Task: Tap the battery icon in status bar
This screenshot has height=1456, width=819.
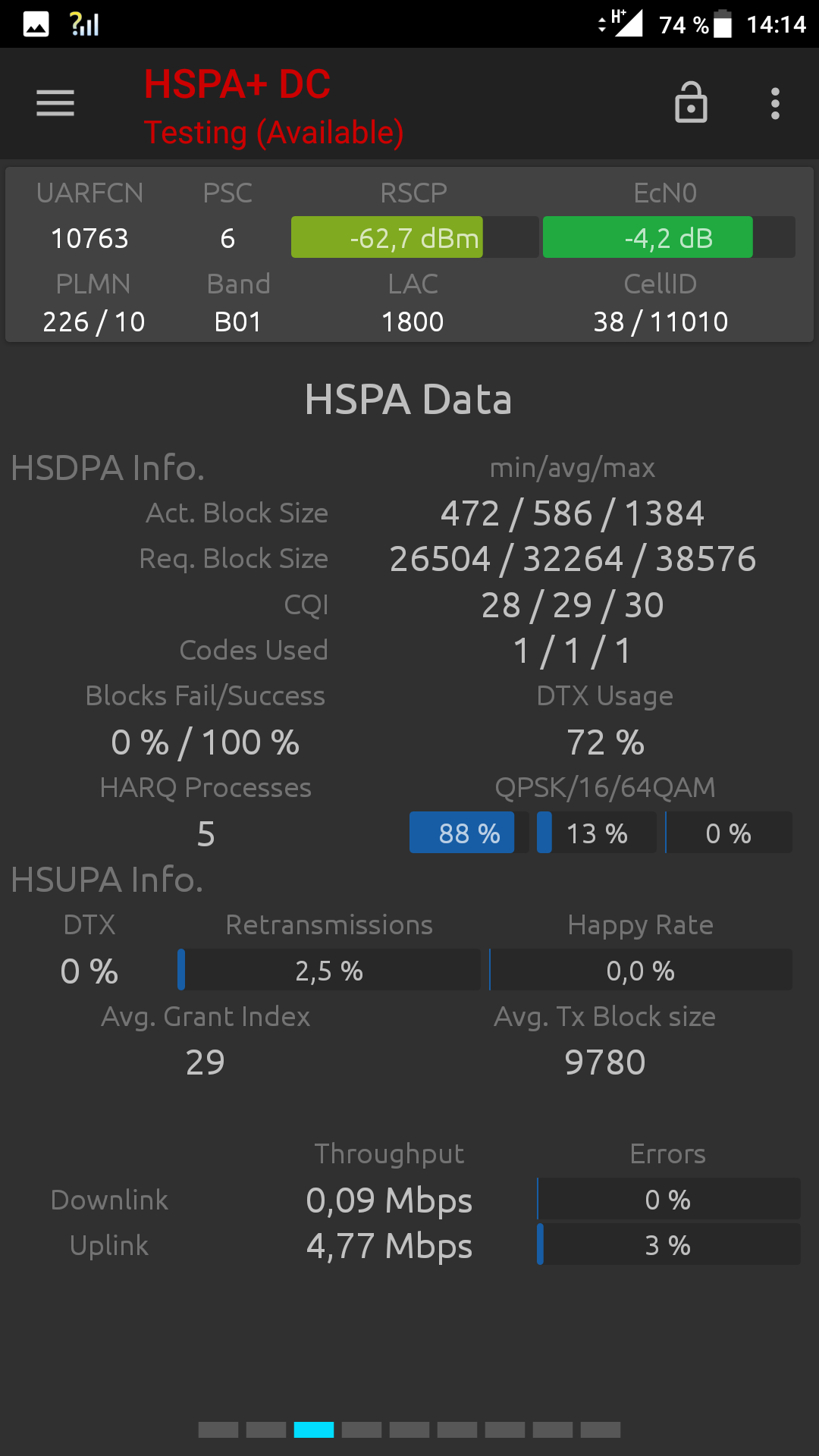Action: (x=723, y=24)
